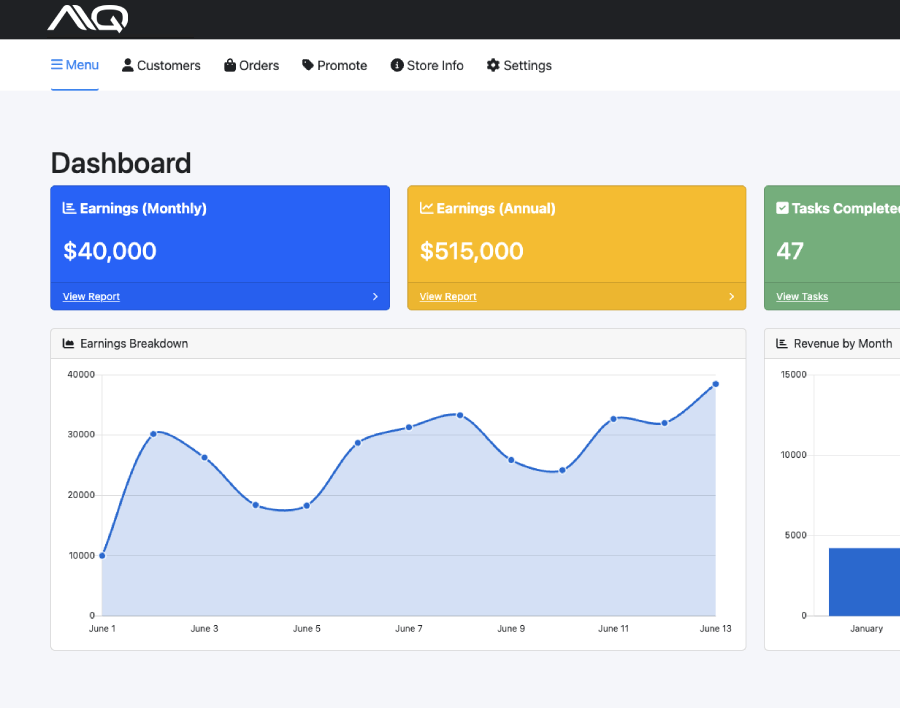
Task: Open the Orders menu item
Action: [251, 65]
